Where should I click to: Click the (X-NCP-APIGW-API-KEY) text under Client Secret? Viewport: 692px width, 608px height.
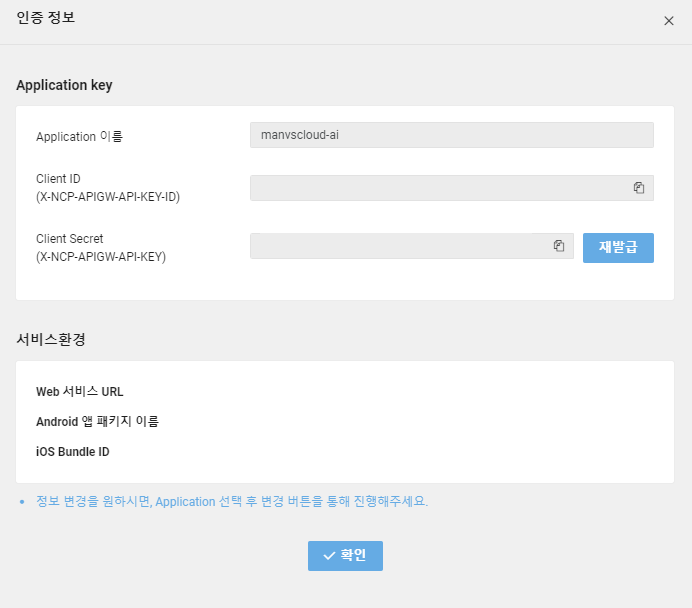(x=101, y=257)
